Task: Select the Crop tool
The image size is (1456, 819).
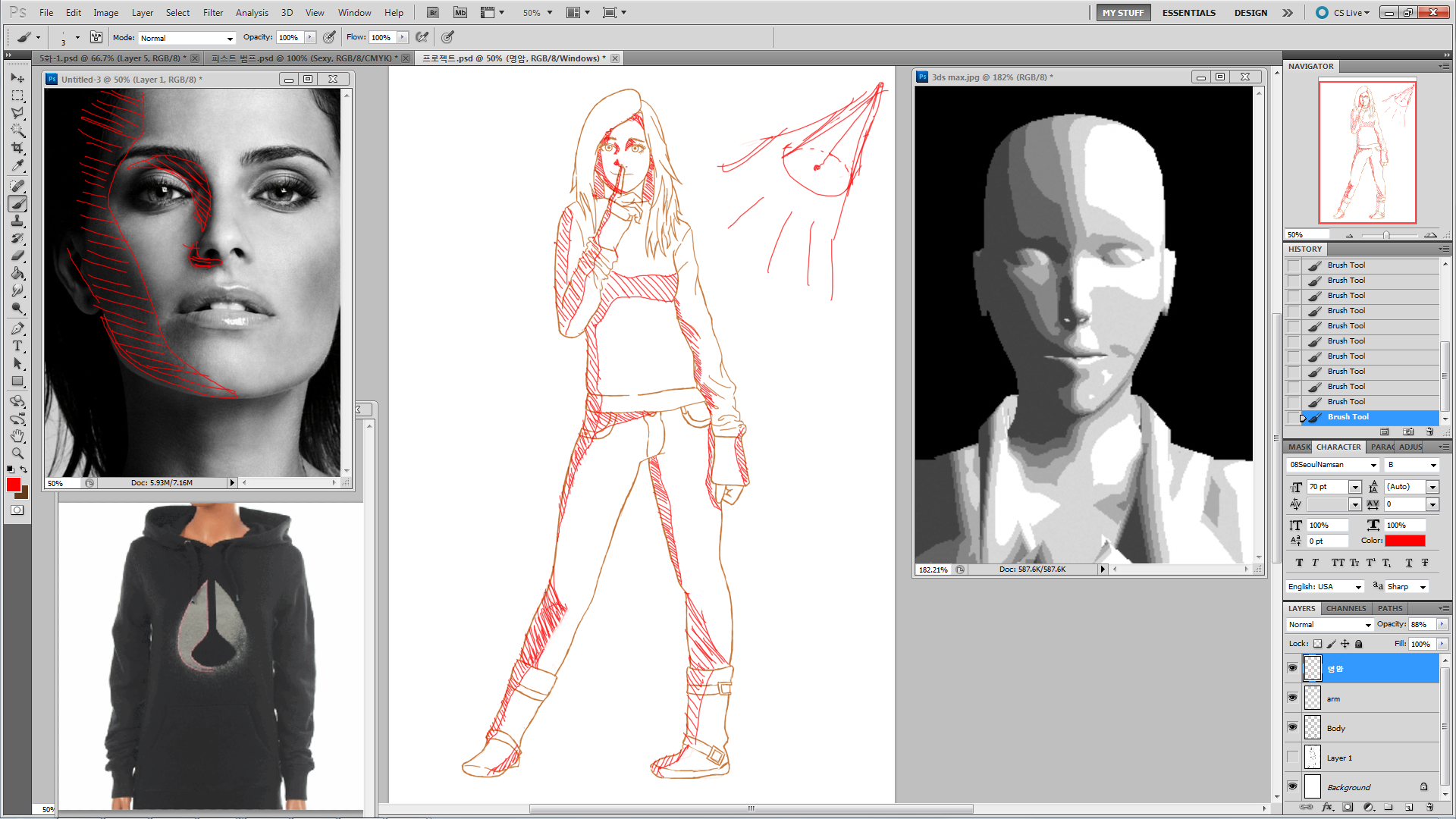Action: click(17, 149)
